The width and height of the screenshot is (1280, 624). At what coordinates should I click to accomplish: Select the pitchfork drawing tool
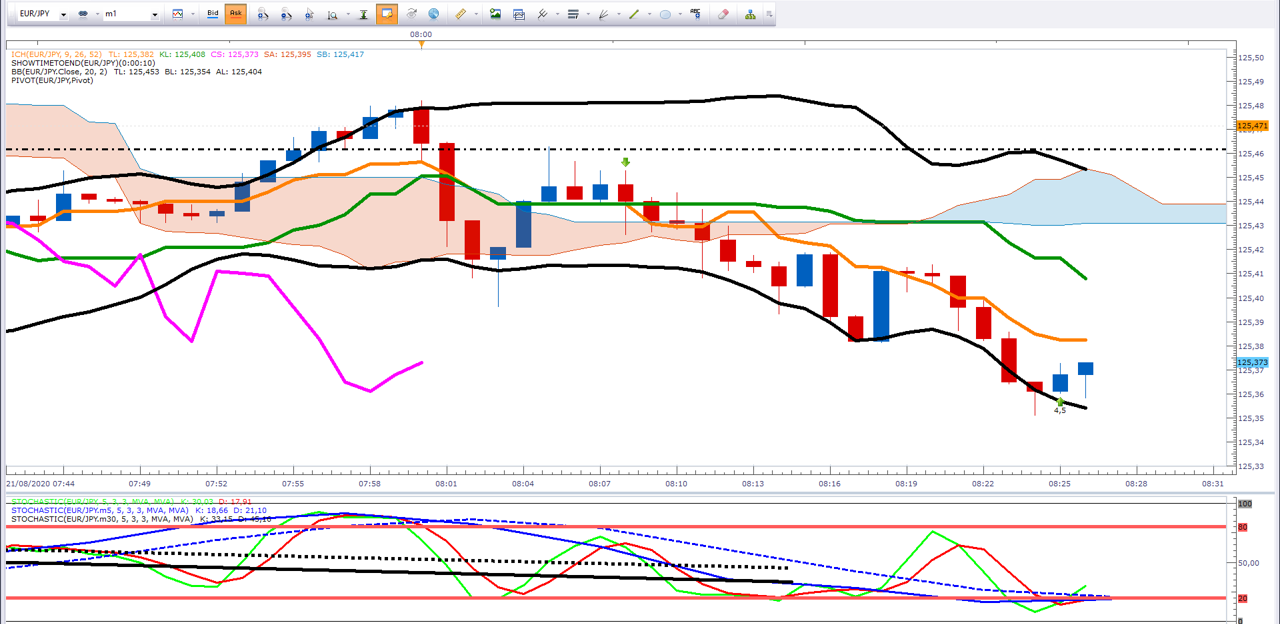pos(542,14)
